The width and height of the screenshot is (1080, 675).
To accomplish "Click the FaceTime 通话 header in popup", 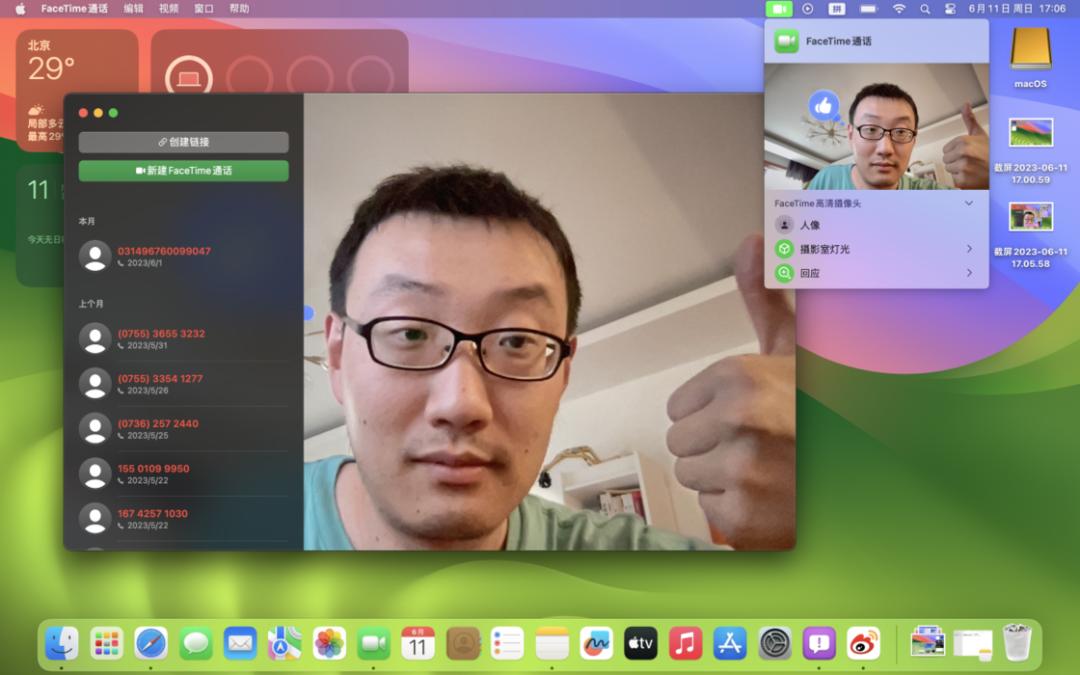I will tap(876, 41).
